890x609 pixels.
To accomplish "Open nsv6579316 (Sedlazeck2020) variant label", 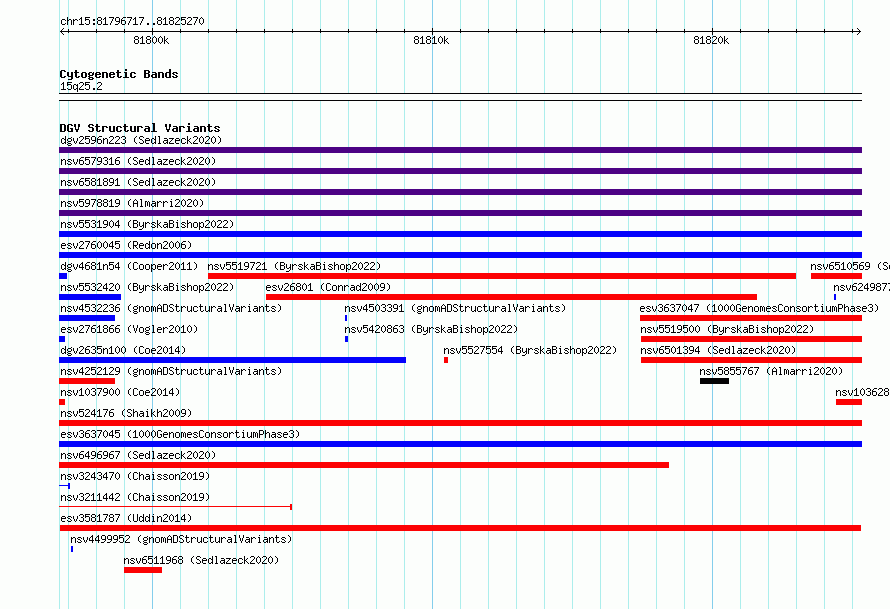I will (138, 161).
